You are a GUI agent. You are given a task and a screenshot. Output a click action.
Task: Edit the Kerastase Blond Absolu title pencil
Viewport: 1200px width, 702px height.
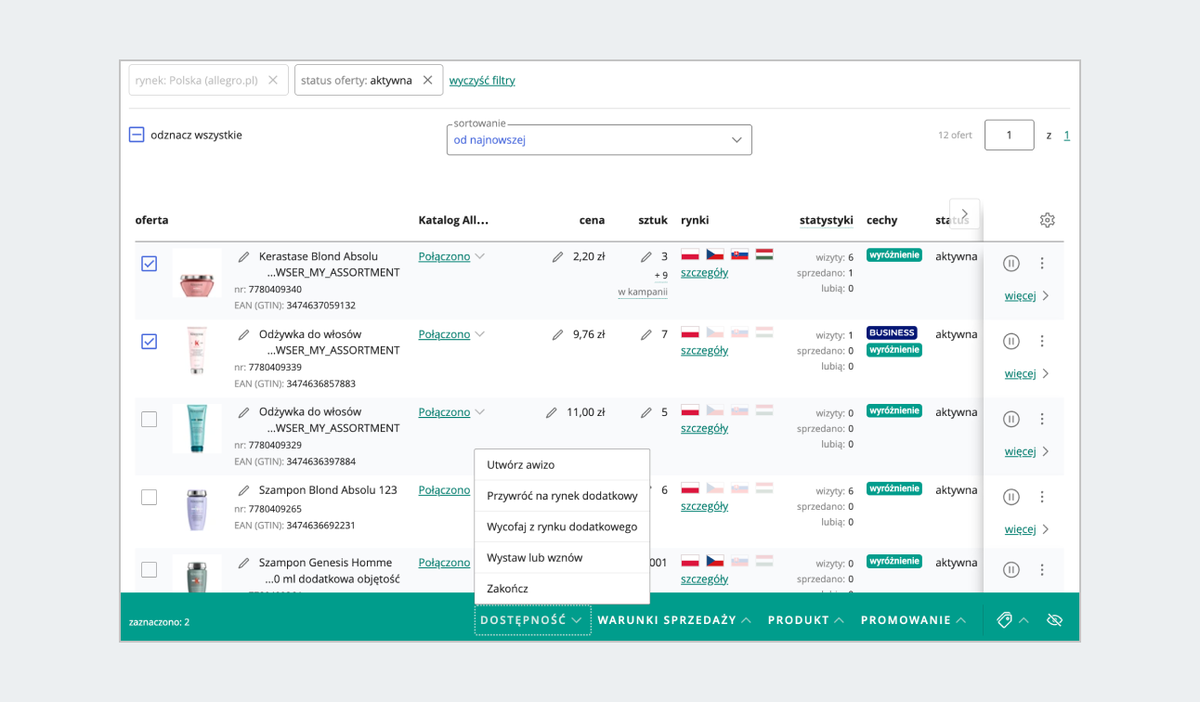(244, 257)
